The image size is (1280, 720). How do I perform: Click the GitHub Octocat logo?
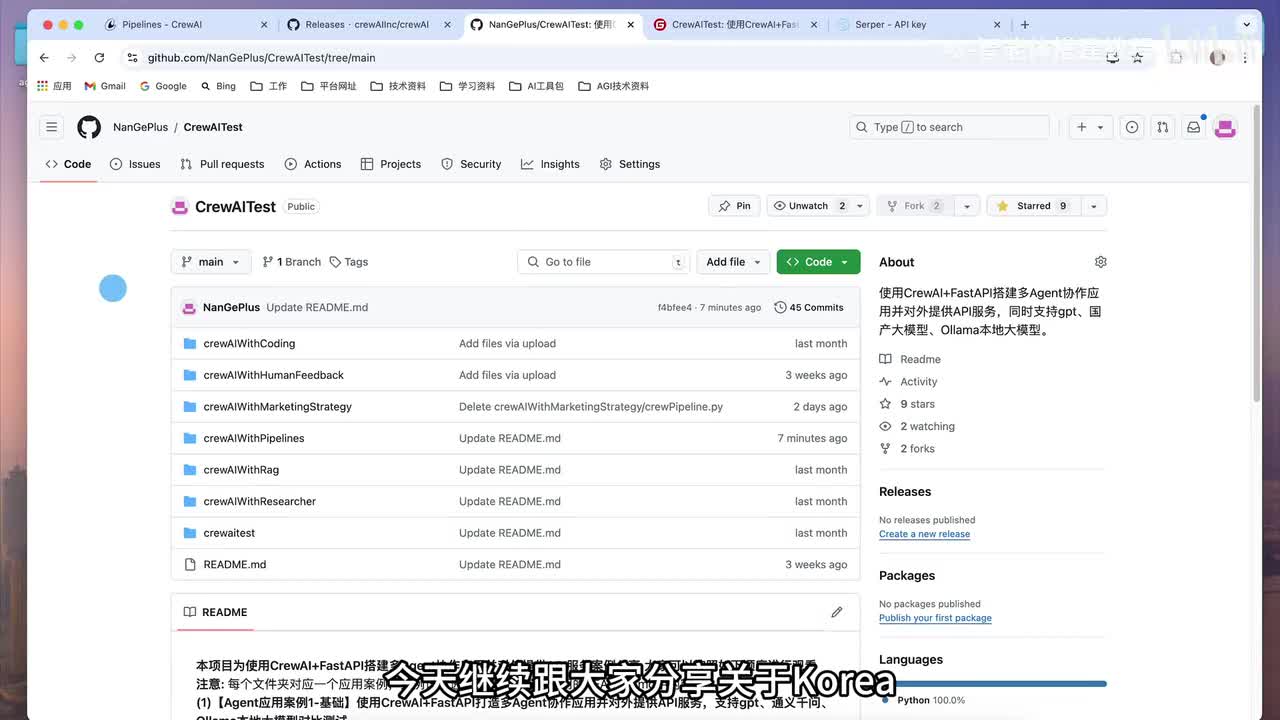89,127
